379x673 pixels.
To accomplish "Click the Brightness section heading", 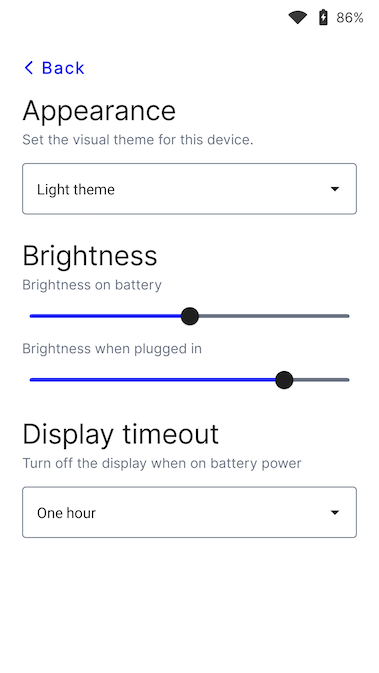I will (90, 256).
